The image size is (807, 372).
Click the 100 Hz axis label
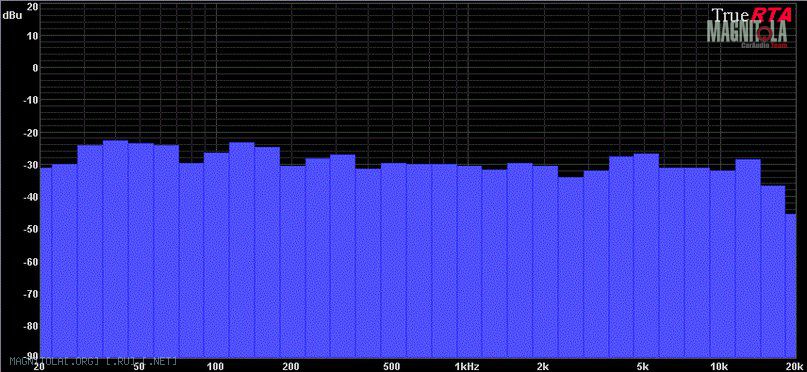[215, 366]
